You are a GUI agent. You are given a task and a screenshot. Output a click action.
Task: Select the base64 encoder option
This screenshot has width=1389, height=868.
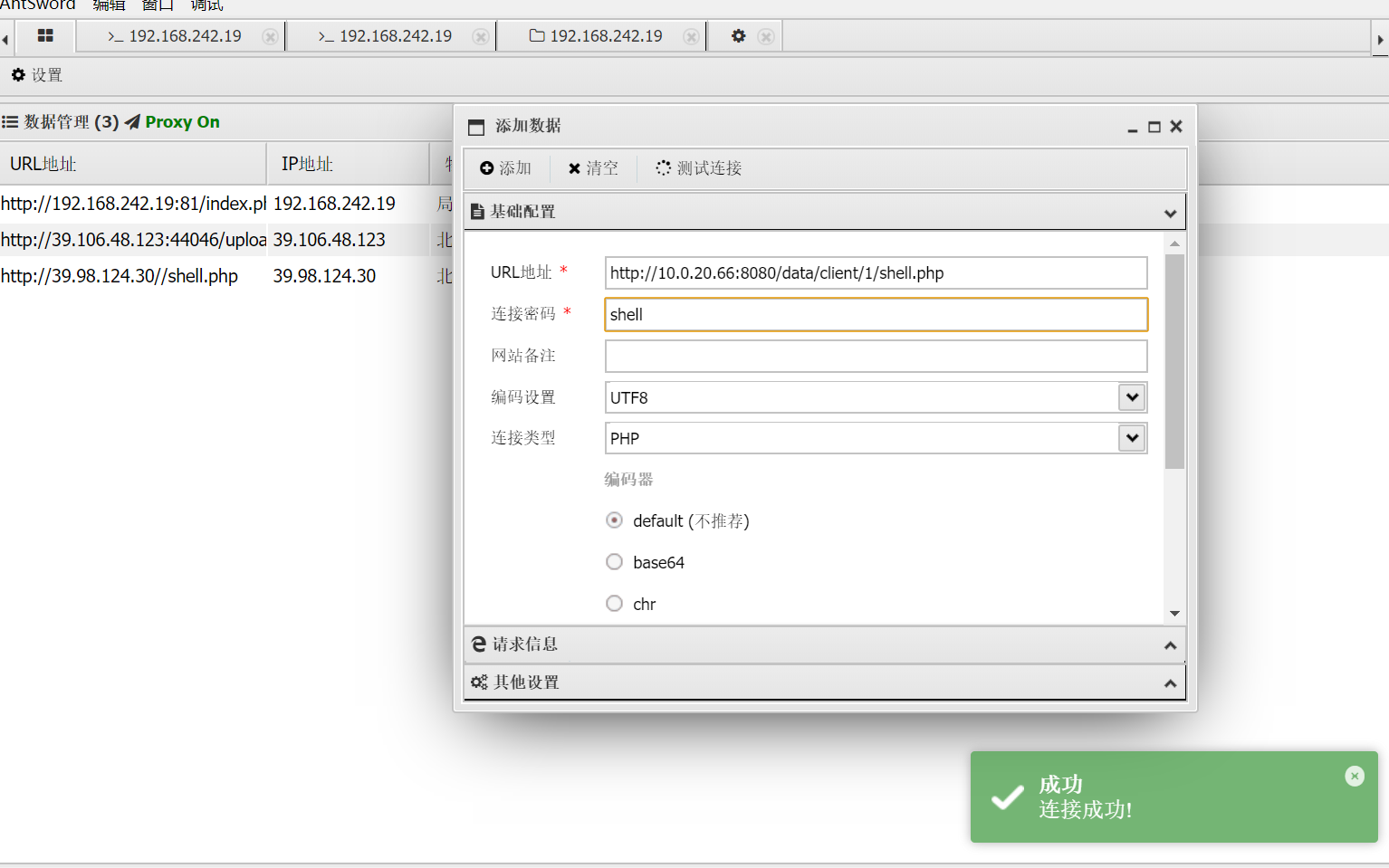[x=614, y=562]
